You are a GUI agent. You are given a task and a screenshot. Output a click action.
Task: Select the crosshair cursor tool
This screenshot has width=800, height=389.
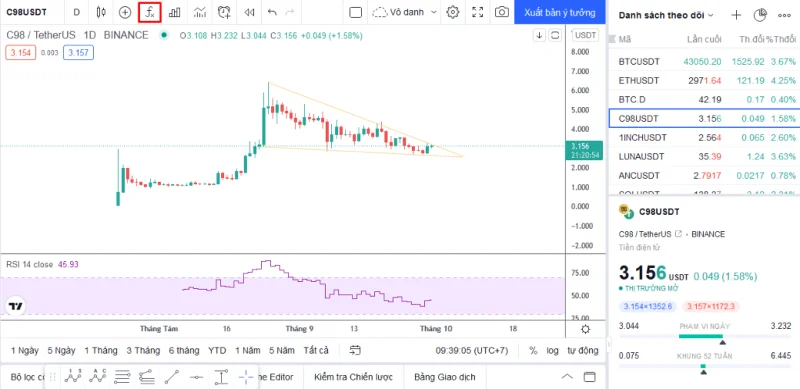246,377
